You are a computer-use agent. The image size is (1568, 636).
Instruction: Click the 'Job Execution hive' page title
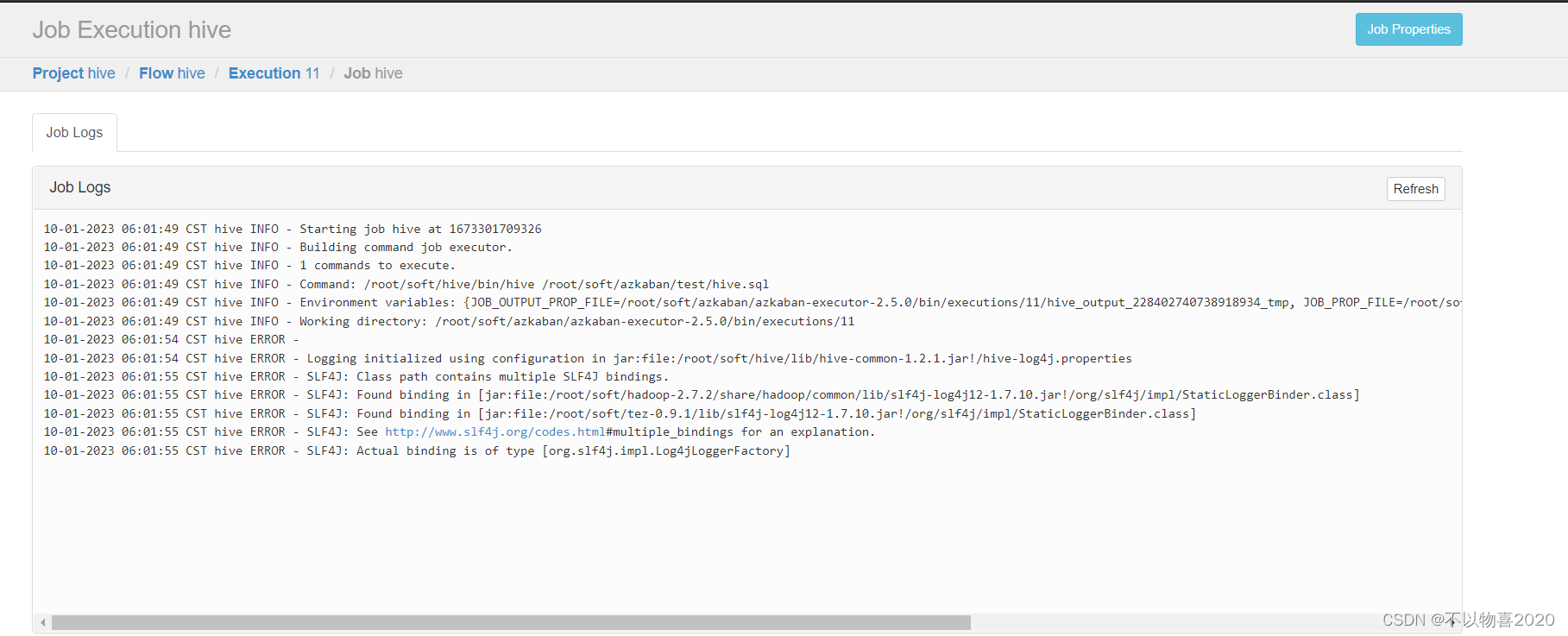coord(132,30)
